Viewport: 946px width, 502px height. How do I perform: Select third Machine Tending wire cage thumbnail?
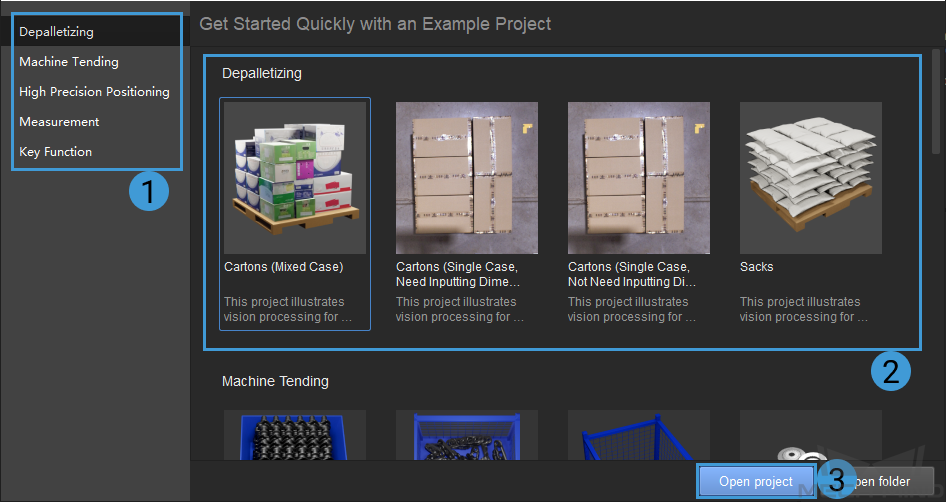[x=639, y=435]
